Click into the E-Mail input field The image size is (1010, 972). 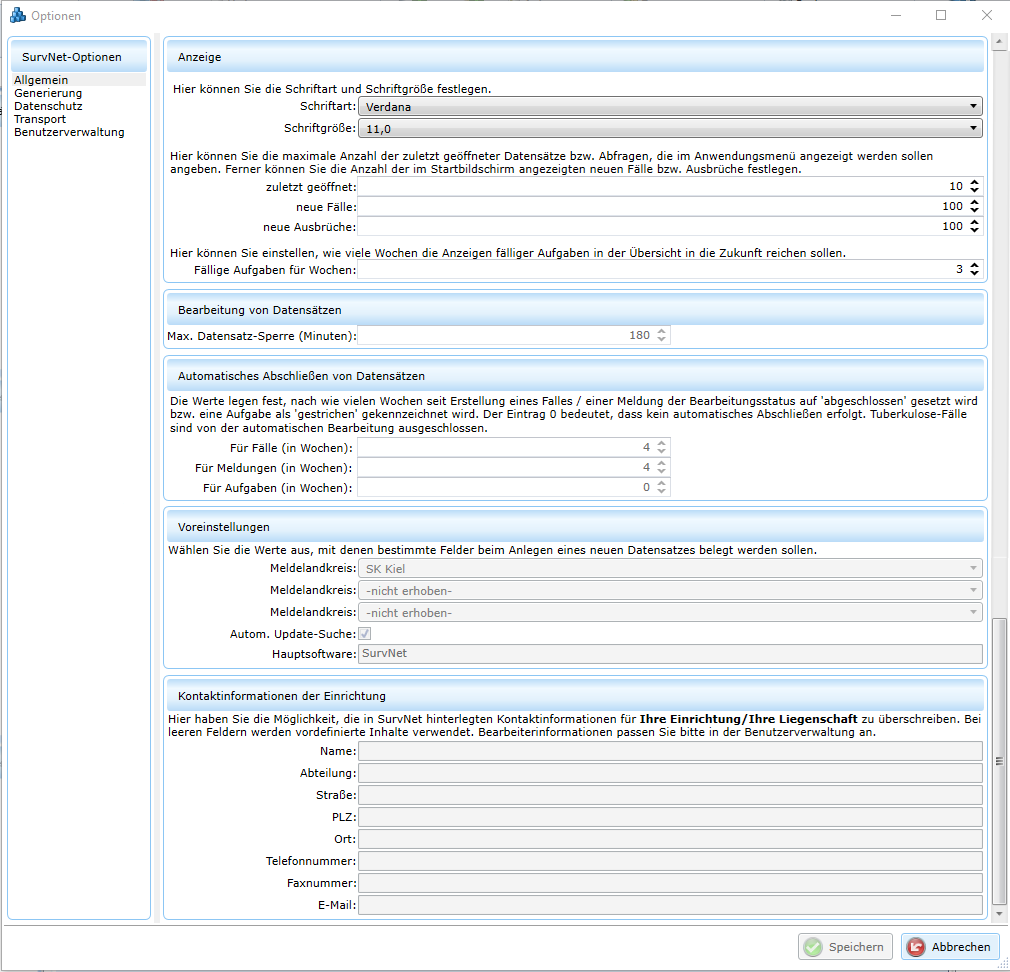pos(669,905)
